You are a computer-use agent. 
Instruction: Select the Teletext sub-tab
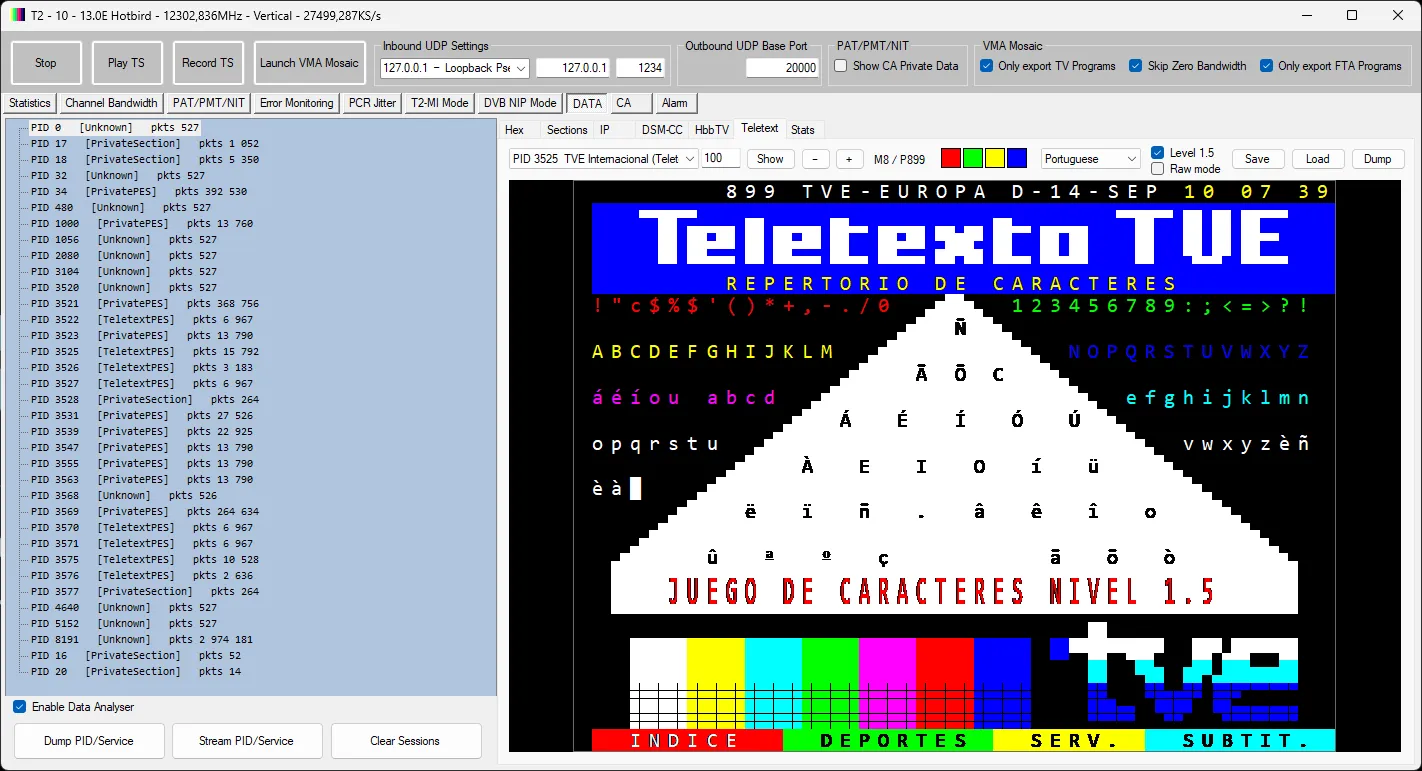click(760, 129)
